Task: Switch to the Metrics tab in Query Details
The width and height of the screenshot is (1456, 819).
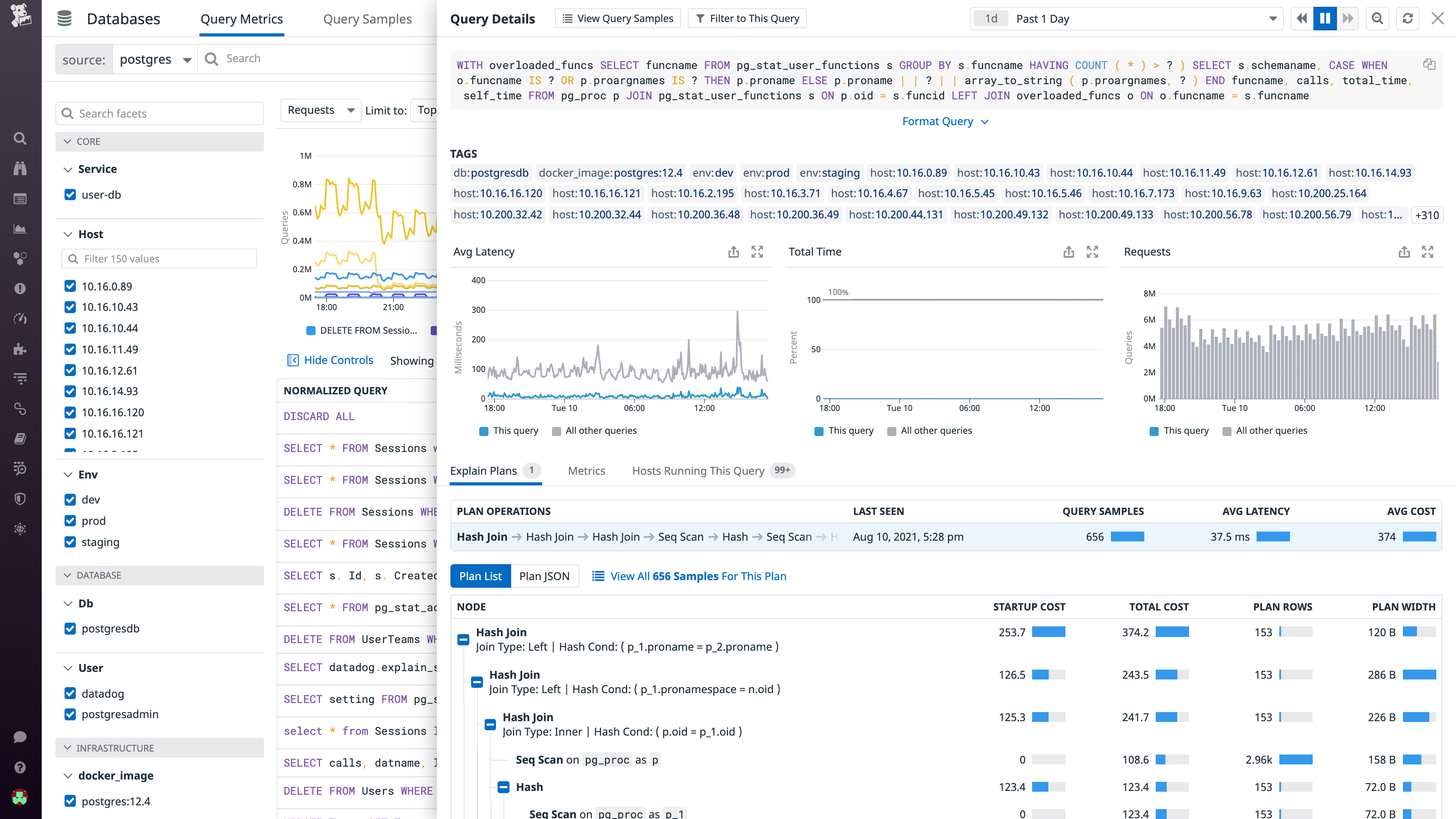Action: coord(587,471)
